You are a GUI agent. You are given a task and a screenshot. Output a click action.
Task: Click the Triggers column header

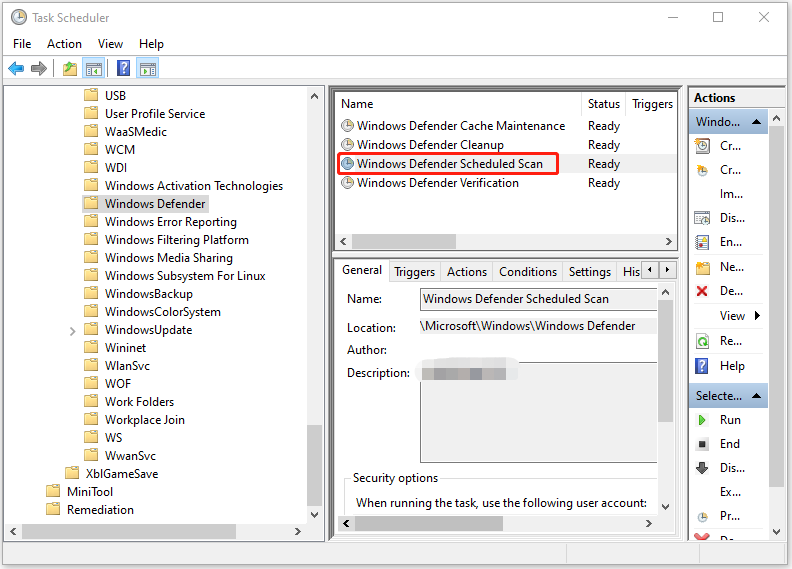pos(651,104)
